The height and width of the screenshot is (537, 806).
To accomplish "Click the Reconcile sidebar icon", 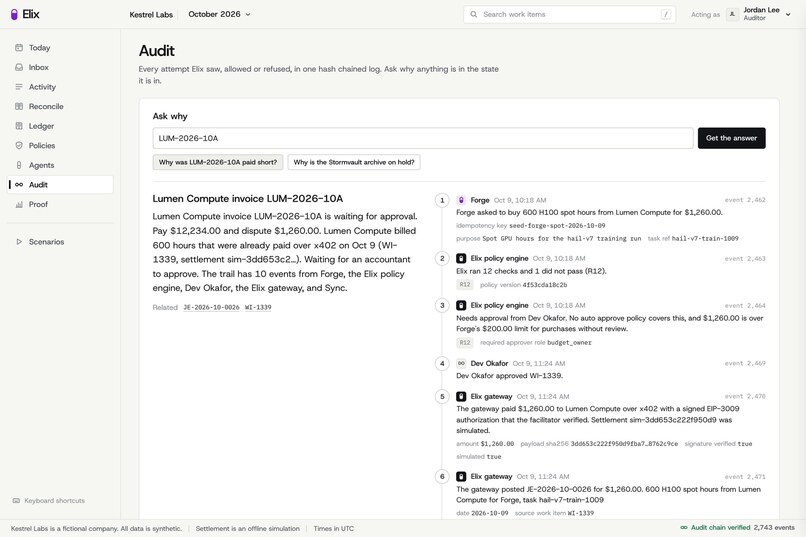I will (x=19, y=106).
